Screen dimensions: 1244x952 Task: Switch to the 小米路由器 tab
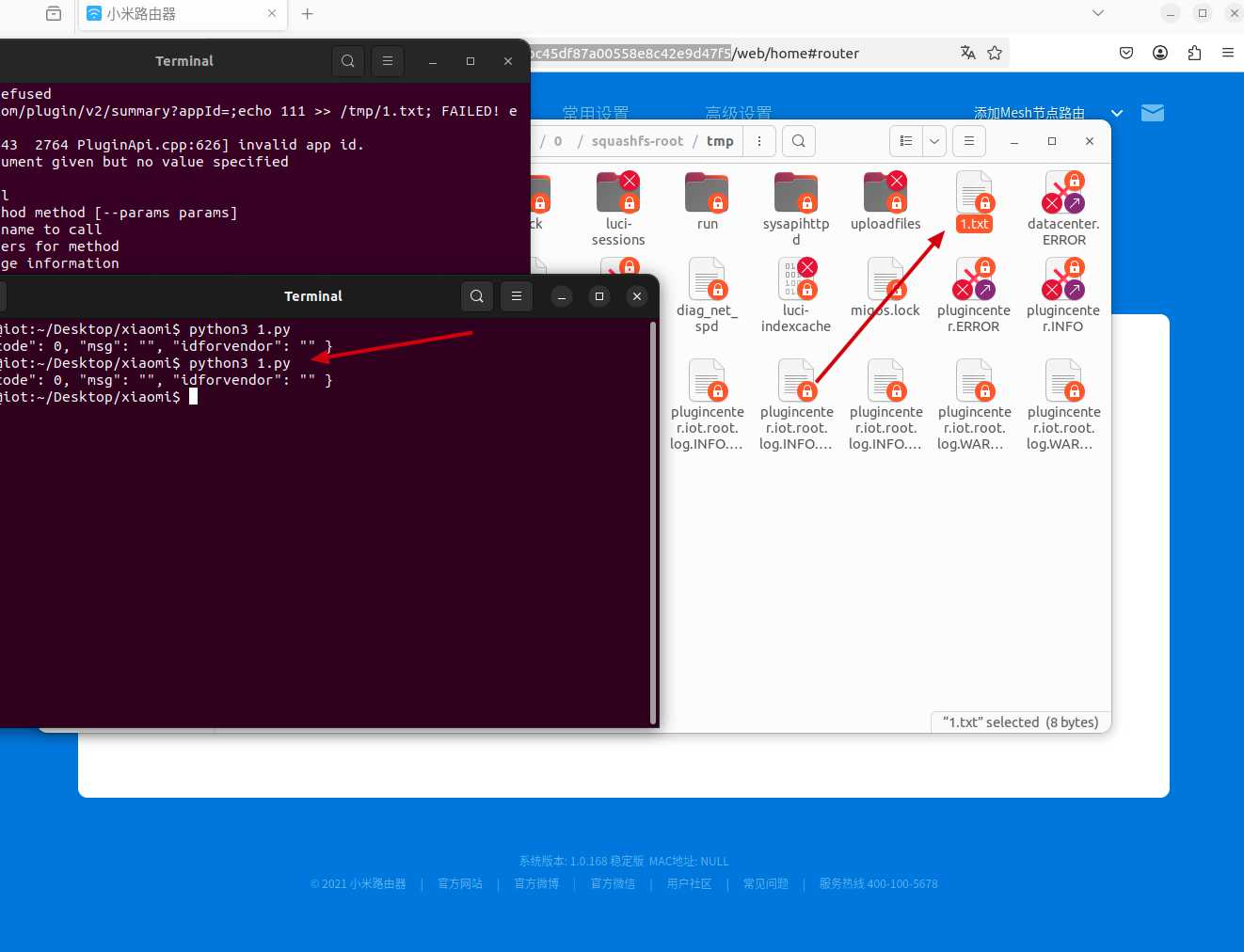pos(182,14)
